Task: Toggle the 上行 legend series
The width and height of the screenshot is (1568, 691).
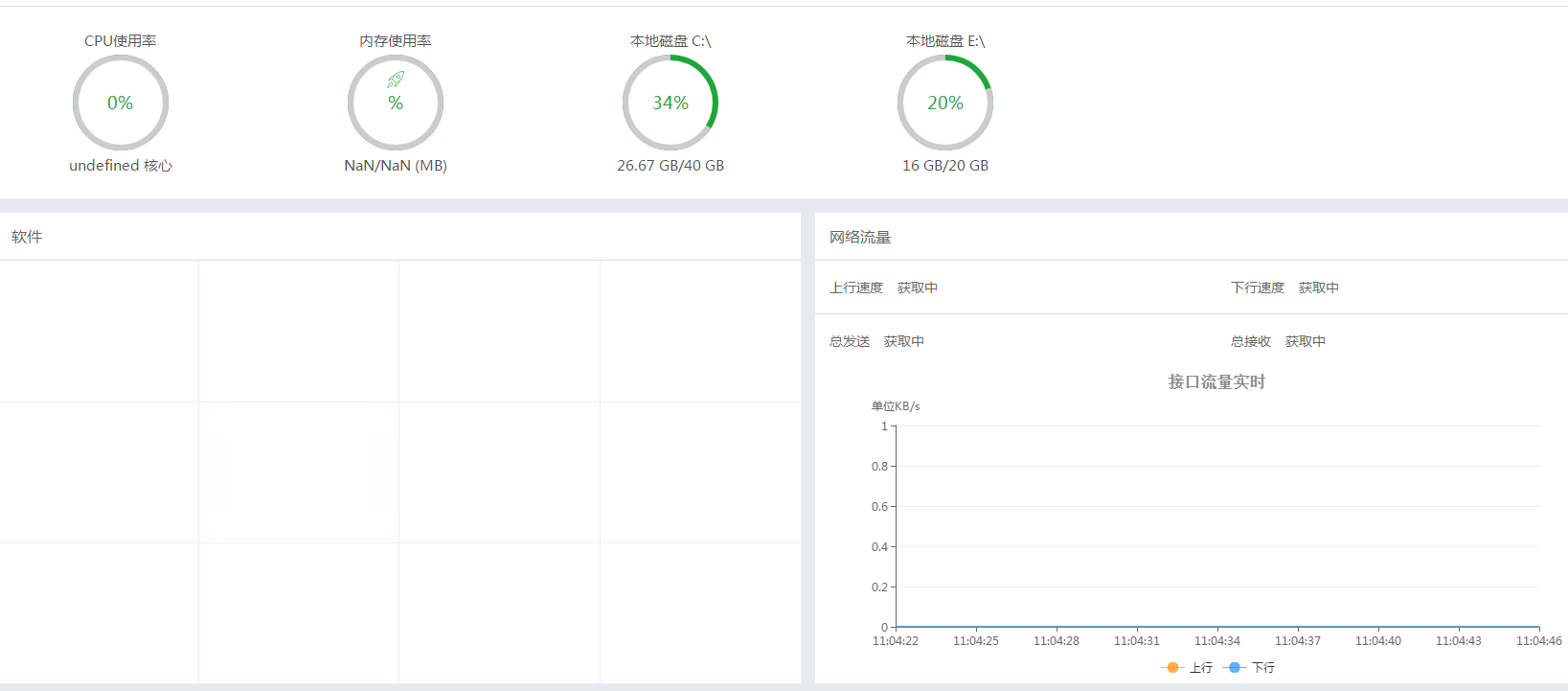Action: (1187, 667)
